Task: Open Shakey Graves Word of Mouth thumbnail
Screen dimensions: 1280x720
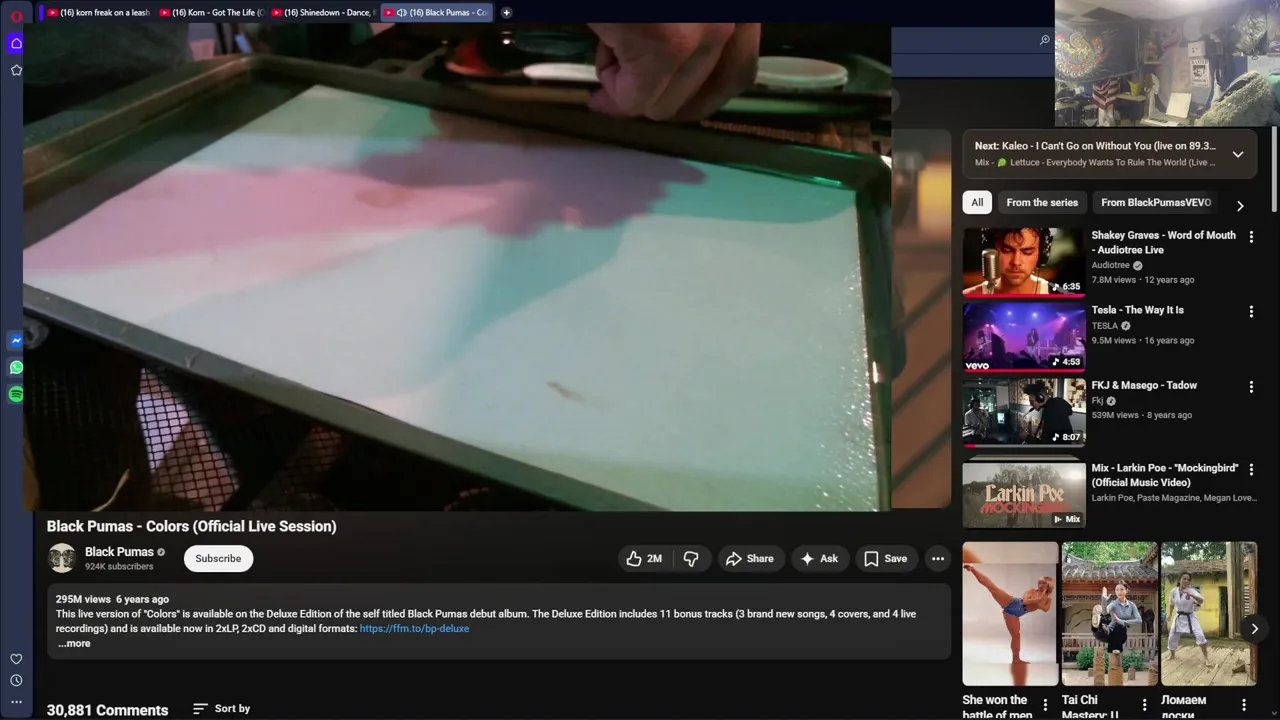Action: pos(1023,262)
